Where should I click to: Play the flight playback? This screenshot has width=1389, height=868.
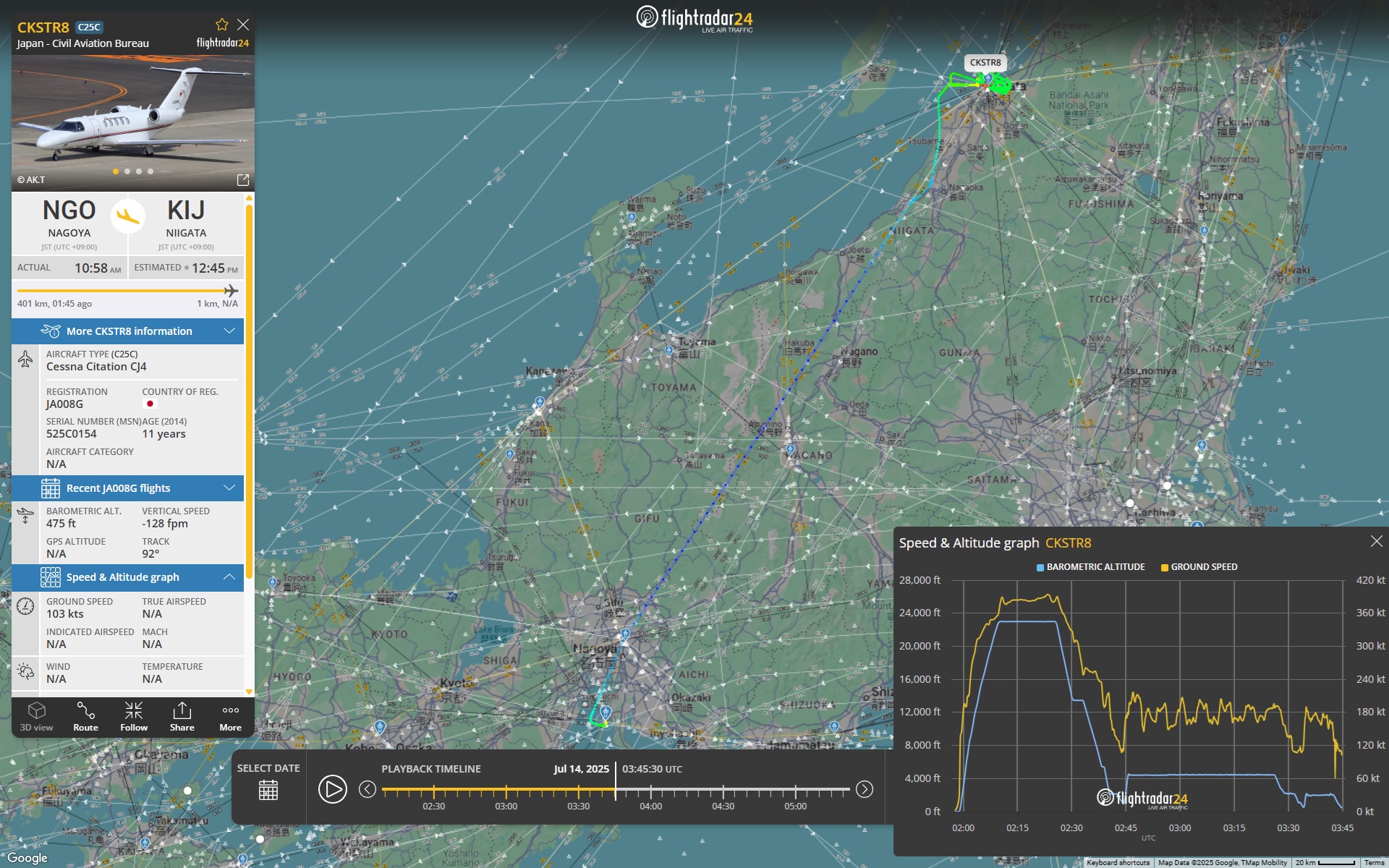333,789
